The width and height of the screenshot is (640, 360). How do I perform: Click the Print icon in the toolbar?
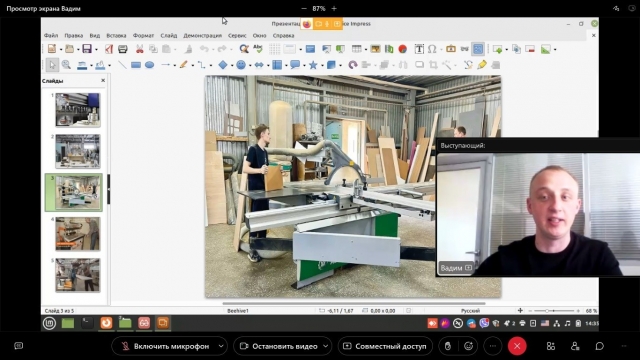point(122,49)
